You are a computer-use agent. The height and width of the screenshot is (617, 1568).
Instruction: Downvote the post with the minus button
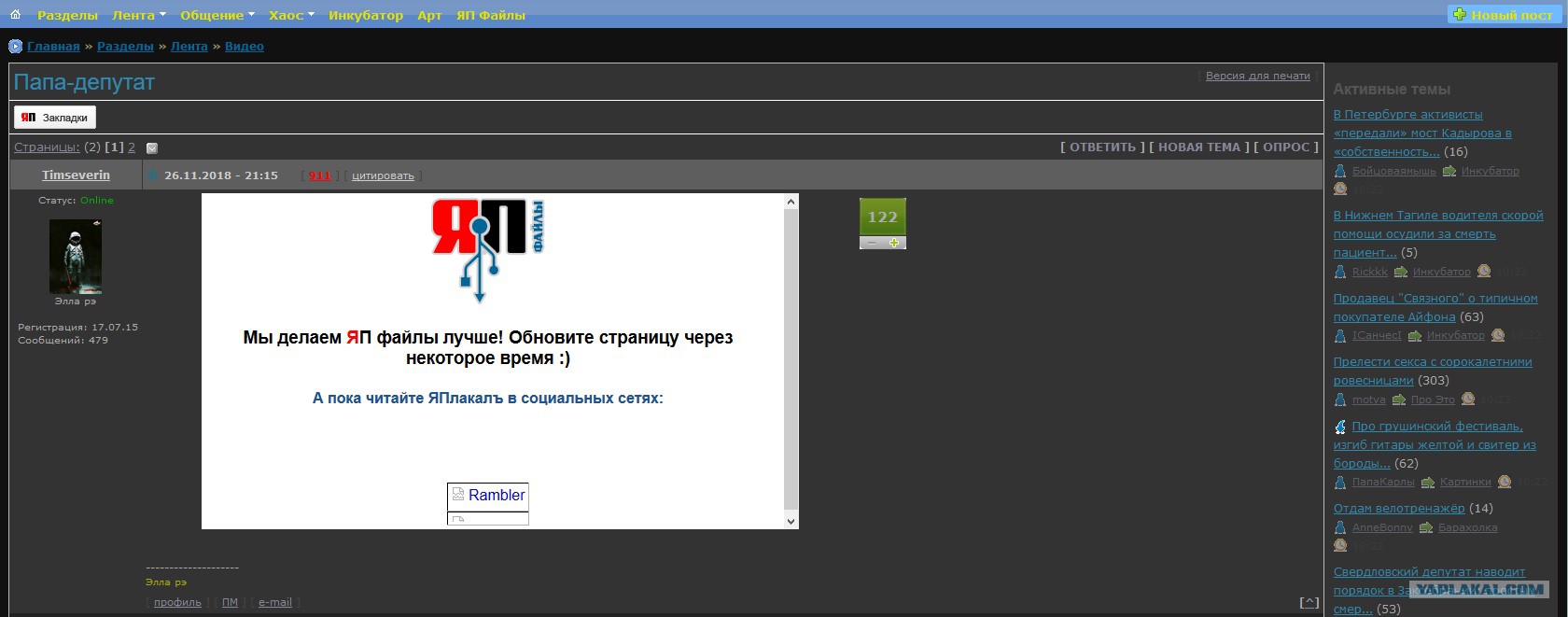(x=872, y=243)
